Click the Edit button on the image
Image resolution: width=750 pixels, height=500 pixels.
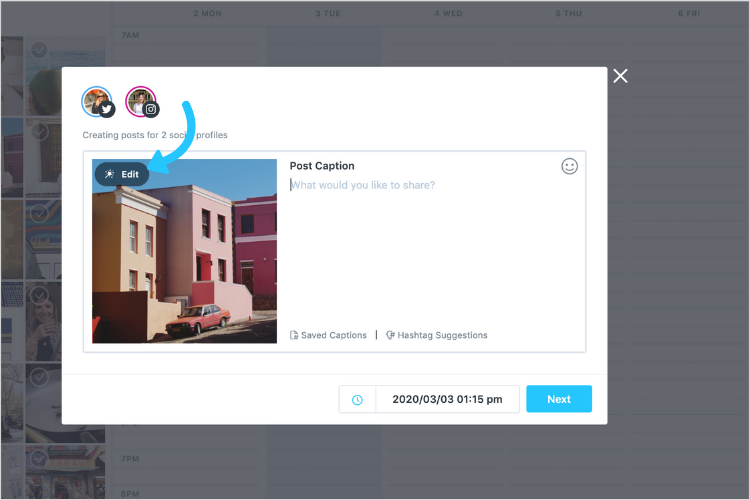(x=122, y=174)
